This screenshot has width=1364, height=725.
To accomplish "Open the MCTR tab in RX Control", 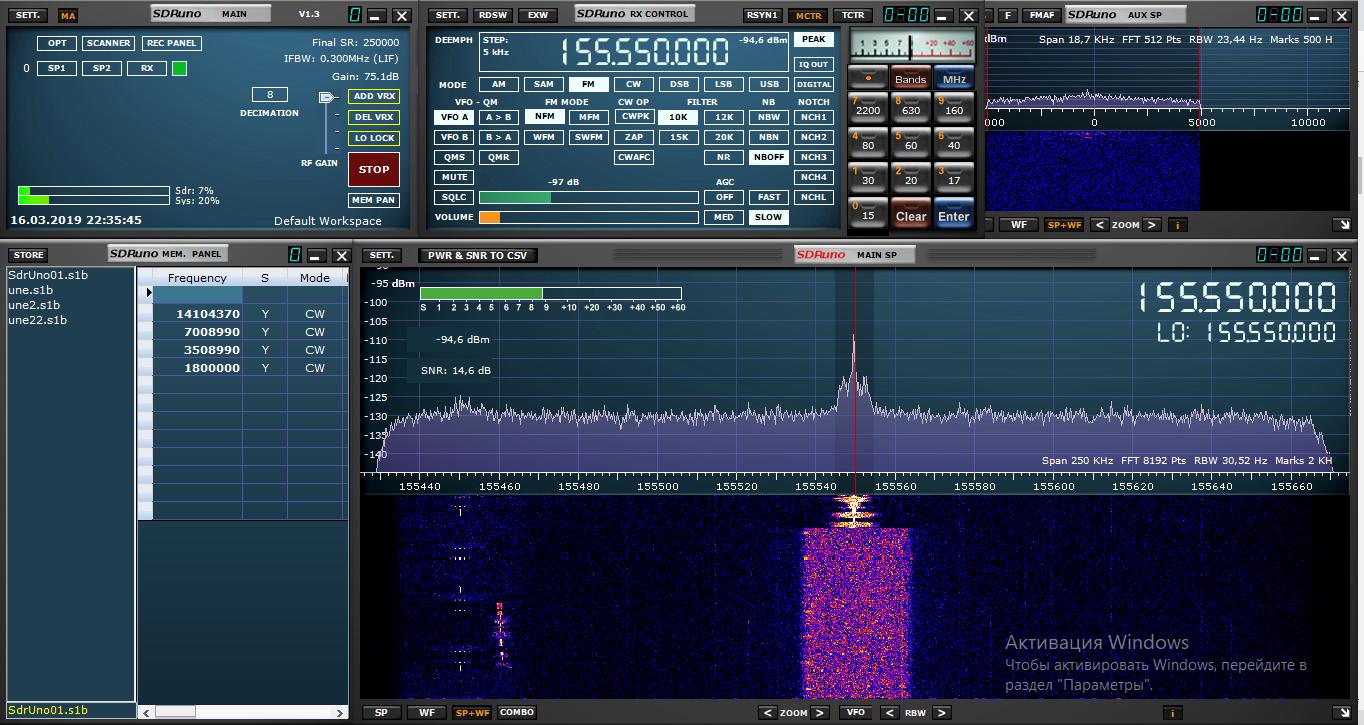I will 807,15.
